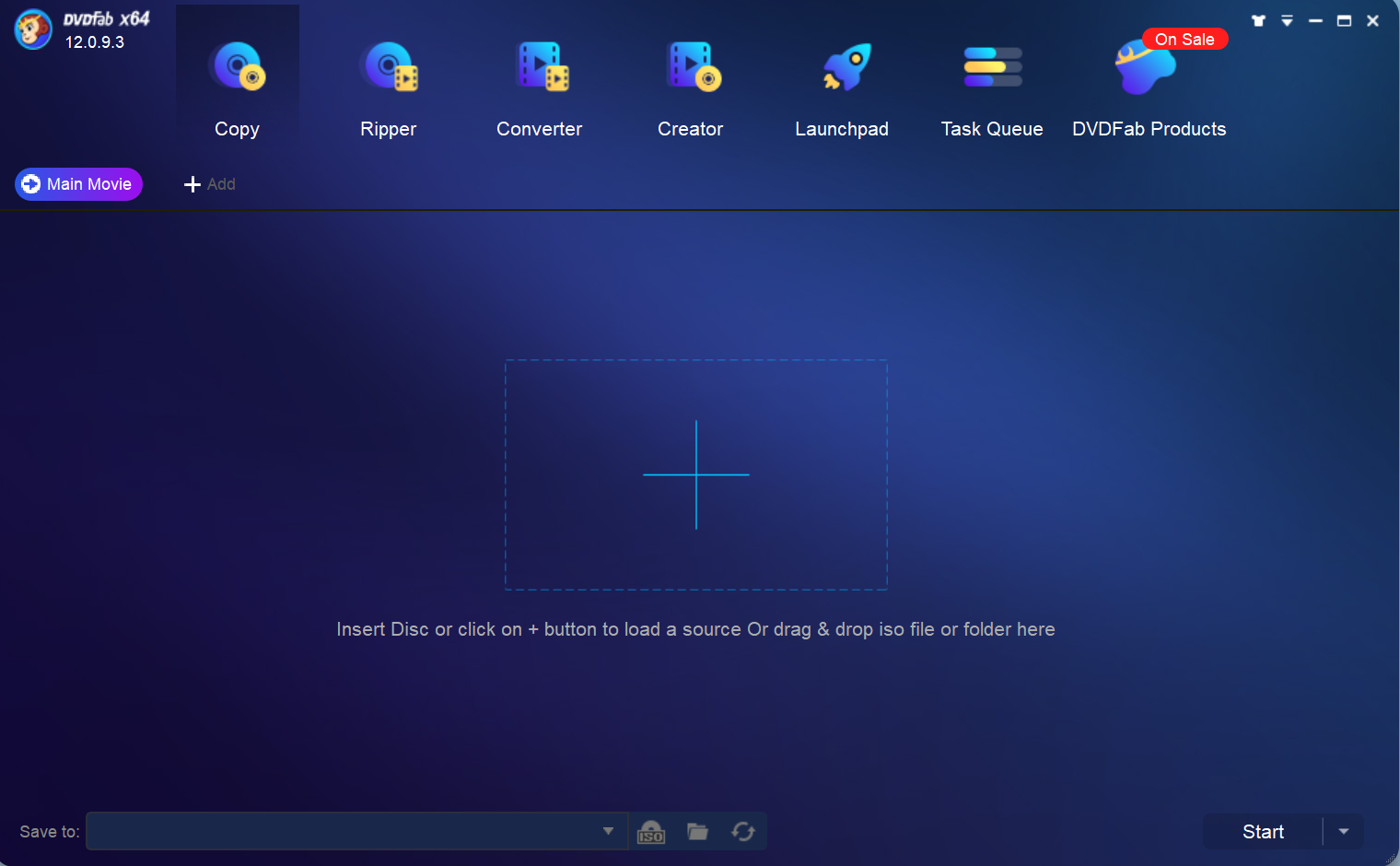1400x866 pixels.
Task: Expand the Start button options arrow
Action: pos(1344,832)
